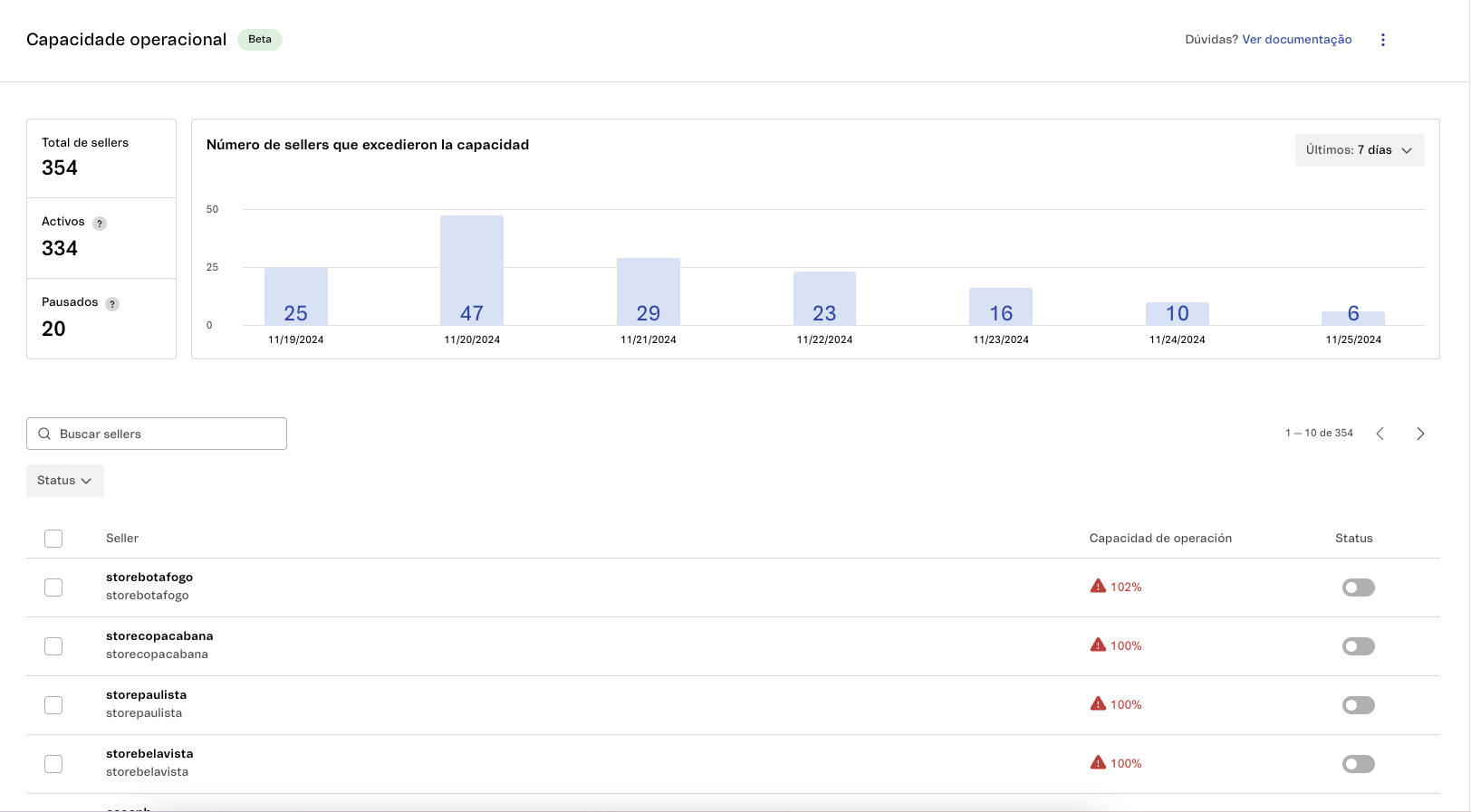Viewport: 1471px width, 812px height.
Task: Go to next page of sellers
Action: 1419,434
